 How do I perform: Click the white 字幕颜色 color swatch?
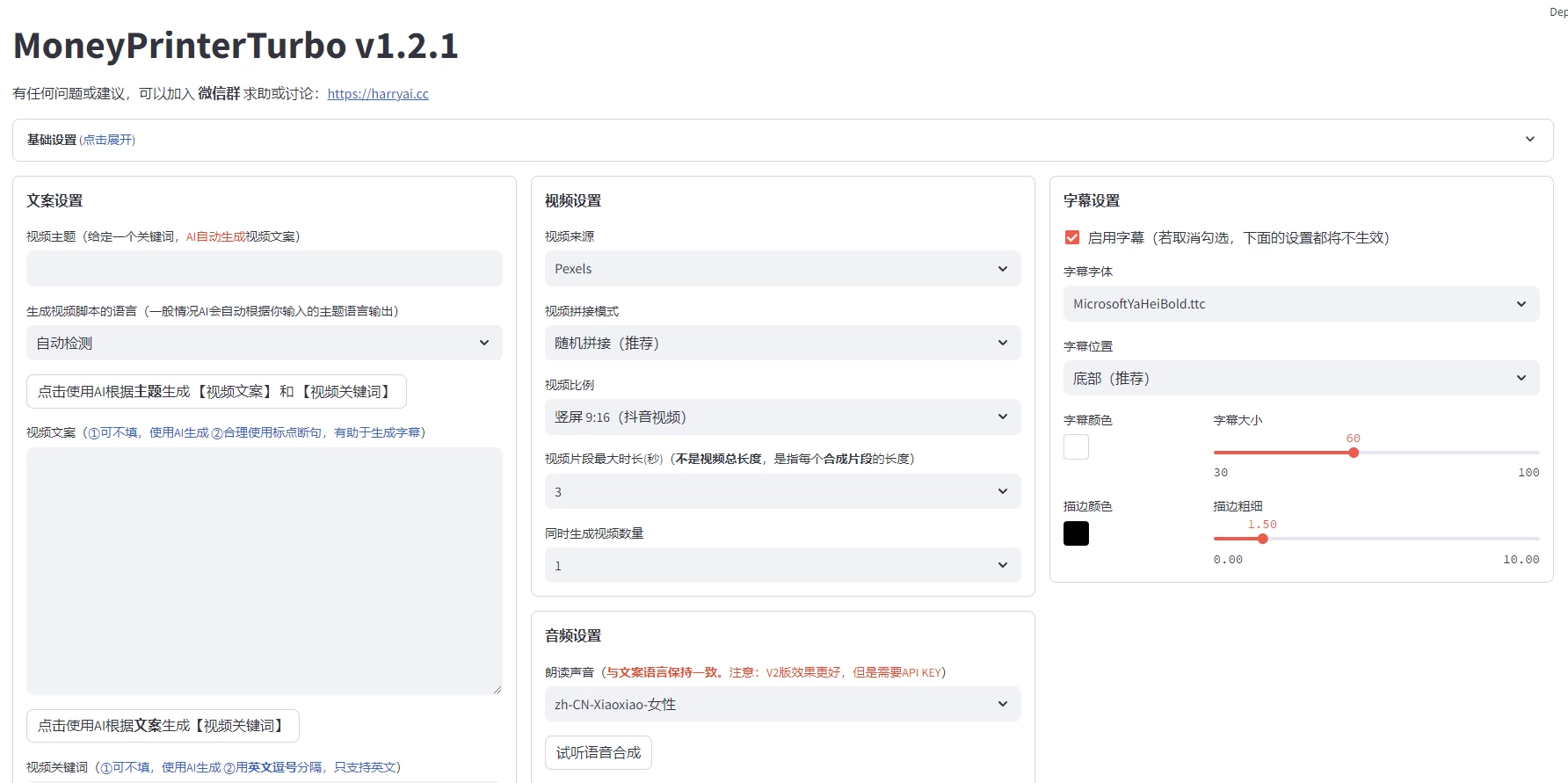coord(1076,447)
